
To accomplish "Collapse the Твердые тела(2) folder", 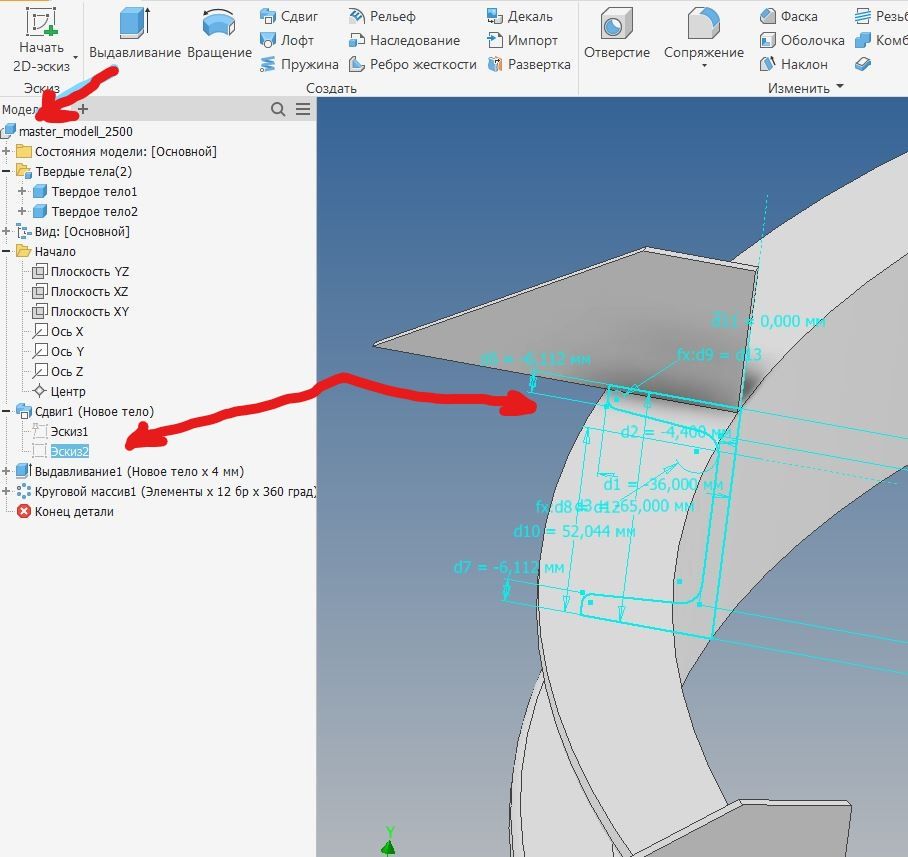I will coord(6,171).
